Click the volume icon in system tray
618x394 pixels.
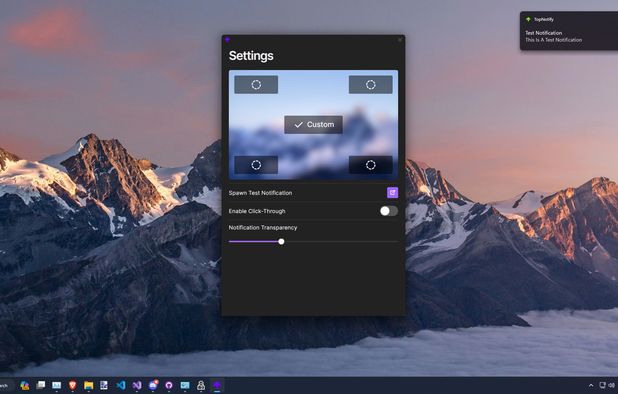(611, 385)
